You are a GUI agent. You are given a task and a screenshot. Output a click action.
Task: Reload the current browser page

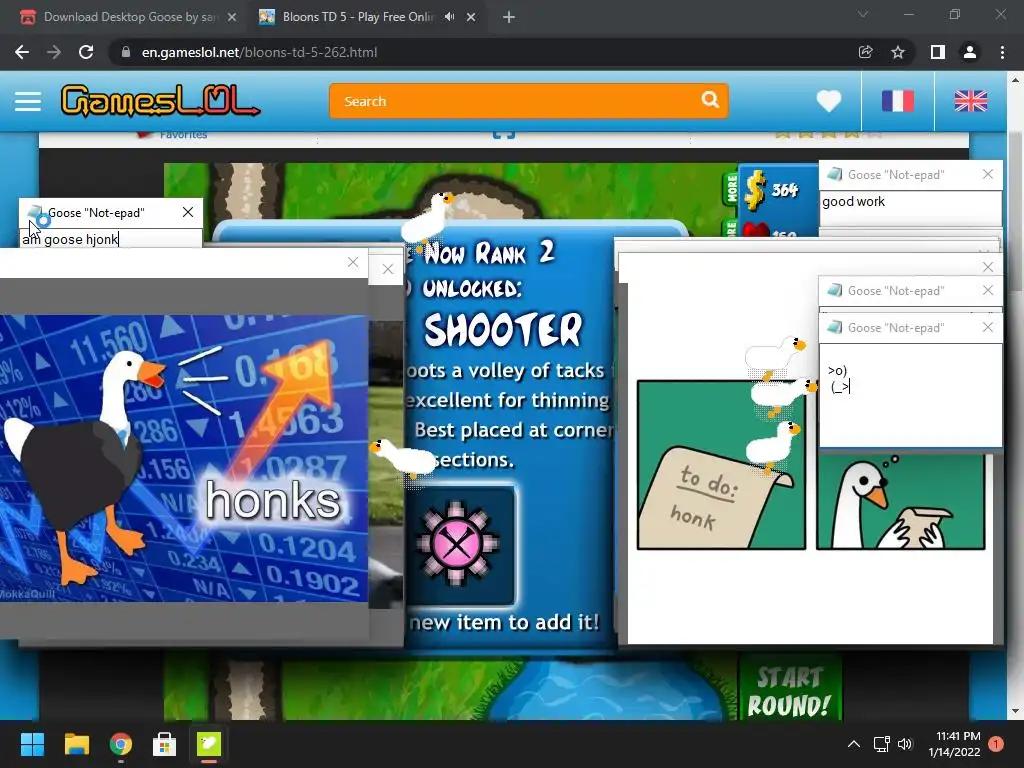[86, 52]
